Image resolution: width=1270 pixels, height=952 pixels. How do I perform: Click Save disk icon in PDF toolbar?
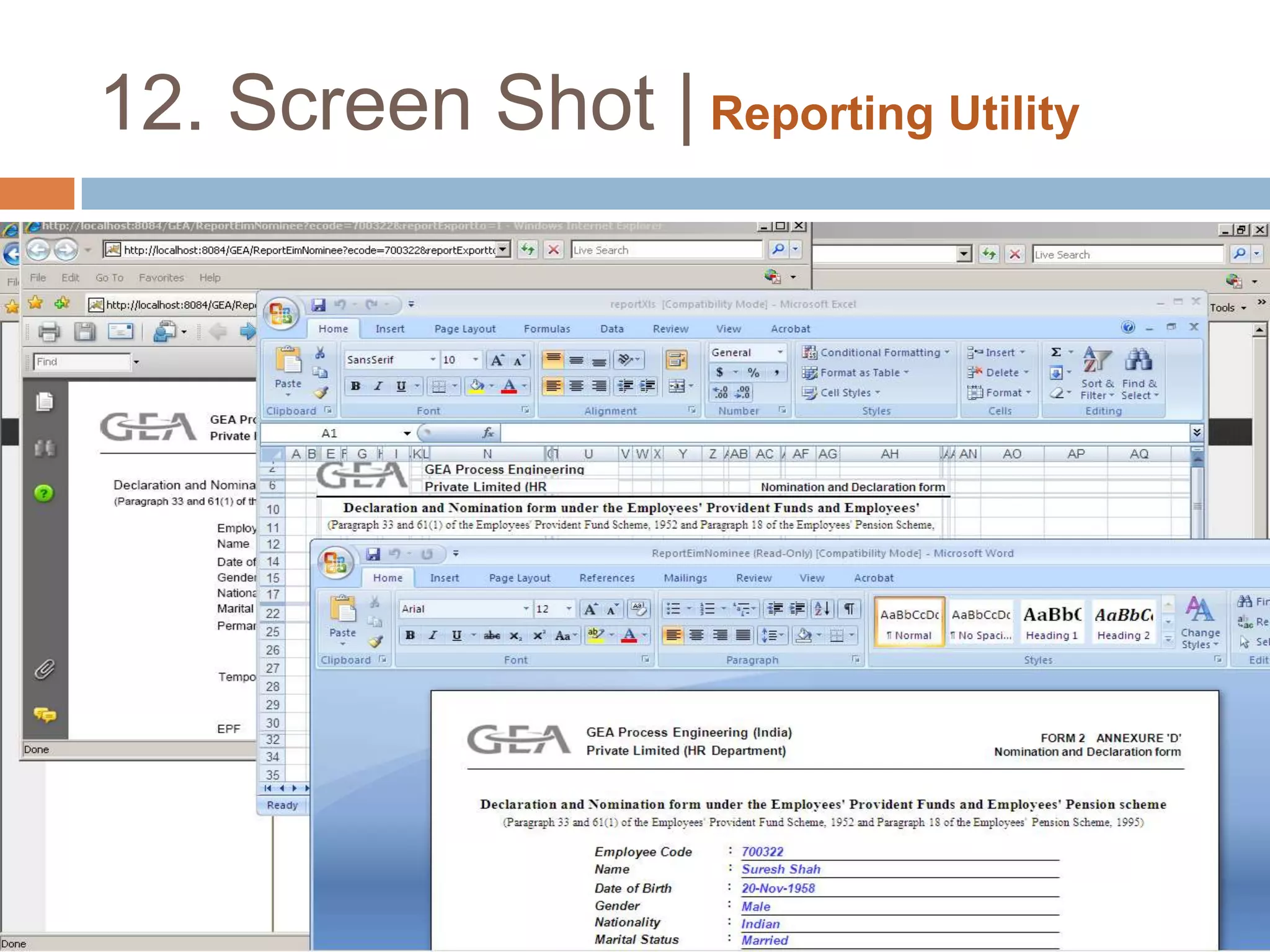(85, 332)
